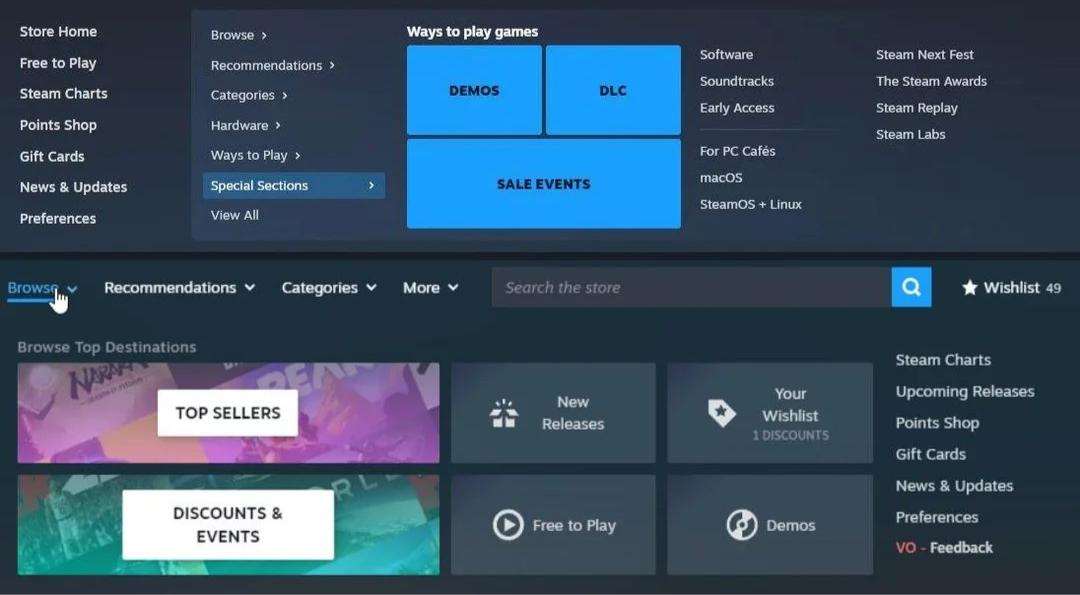Open the DLC blue tile
1080x595 pixels.
[x=613, y=90]
